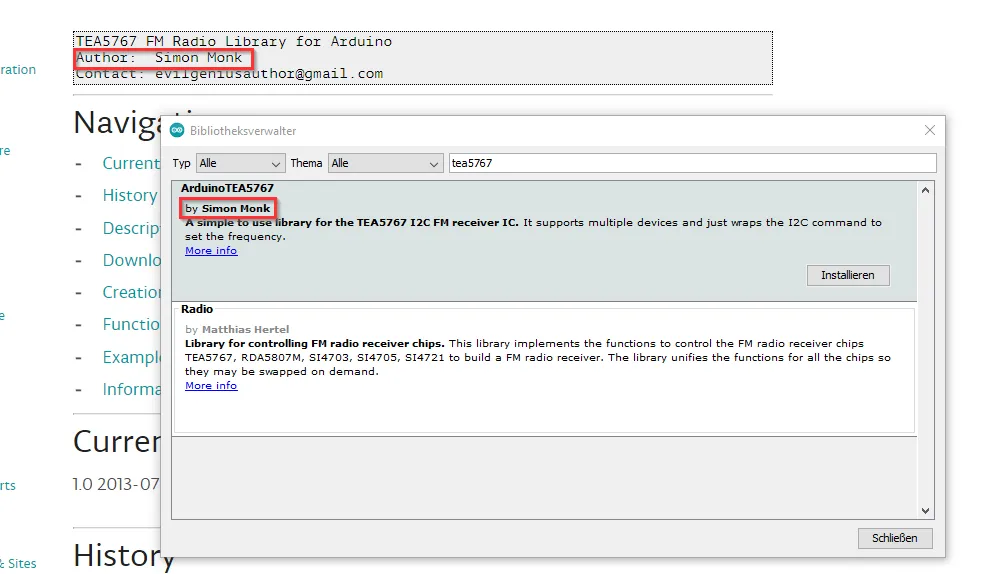983x574 pixels.
Task: Close the Bibliotheksverwalter dialog with the X
Action: [929, 130]
